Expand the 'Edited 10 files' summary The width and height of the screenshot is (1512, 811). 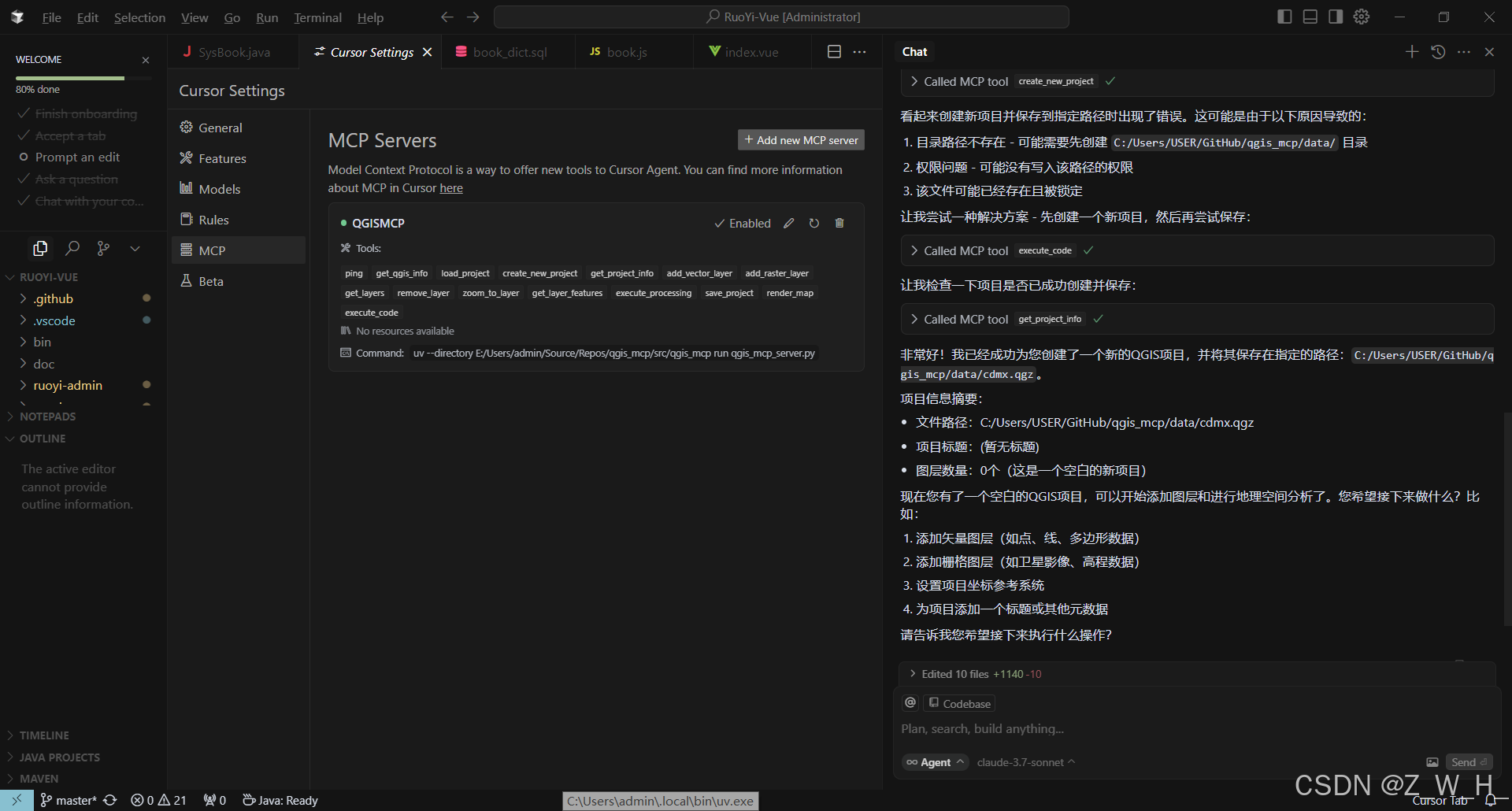[x=1196, y=674]
